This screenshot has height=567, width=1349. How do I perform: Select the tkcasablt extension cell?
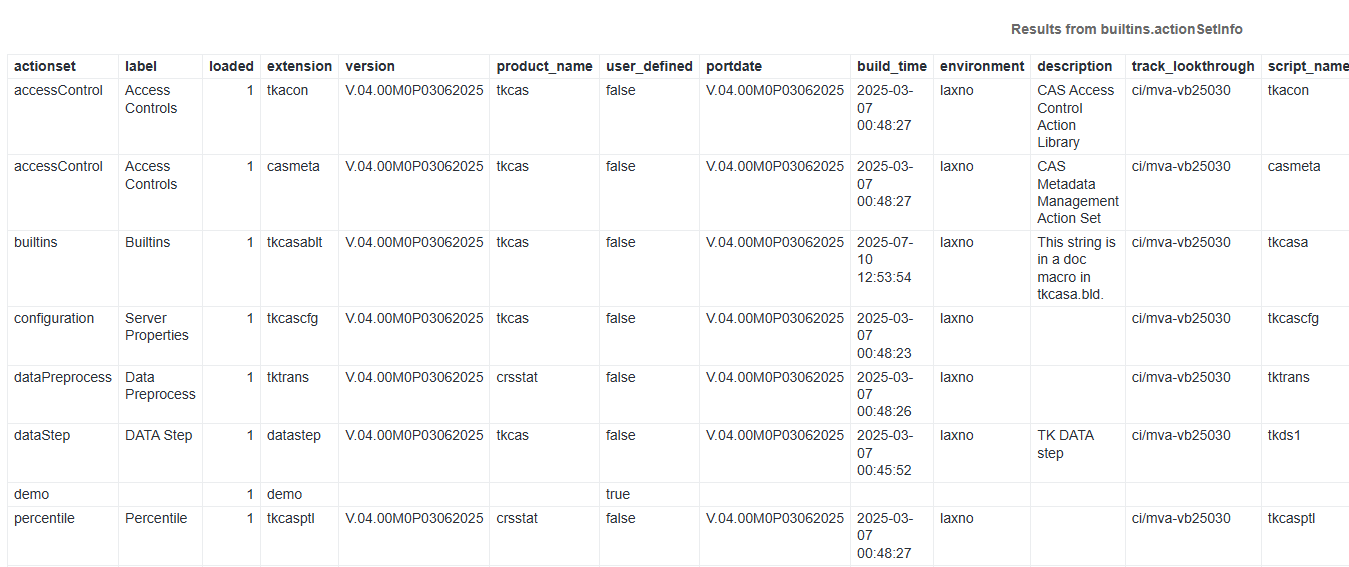coord(294,242)
